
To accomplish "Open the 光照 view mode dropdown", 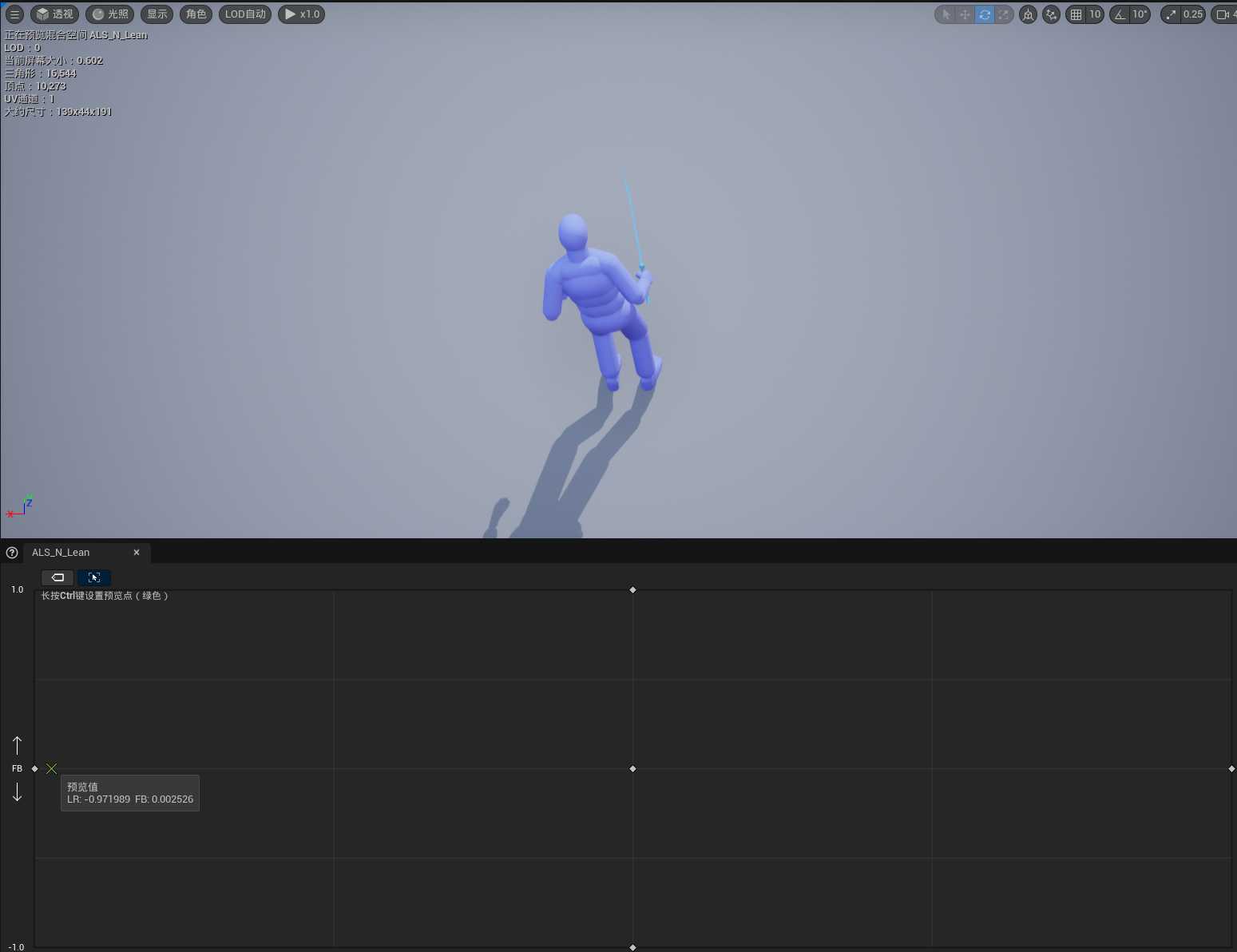I will (x=109, y=14).
